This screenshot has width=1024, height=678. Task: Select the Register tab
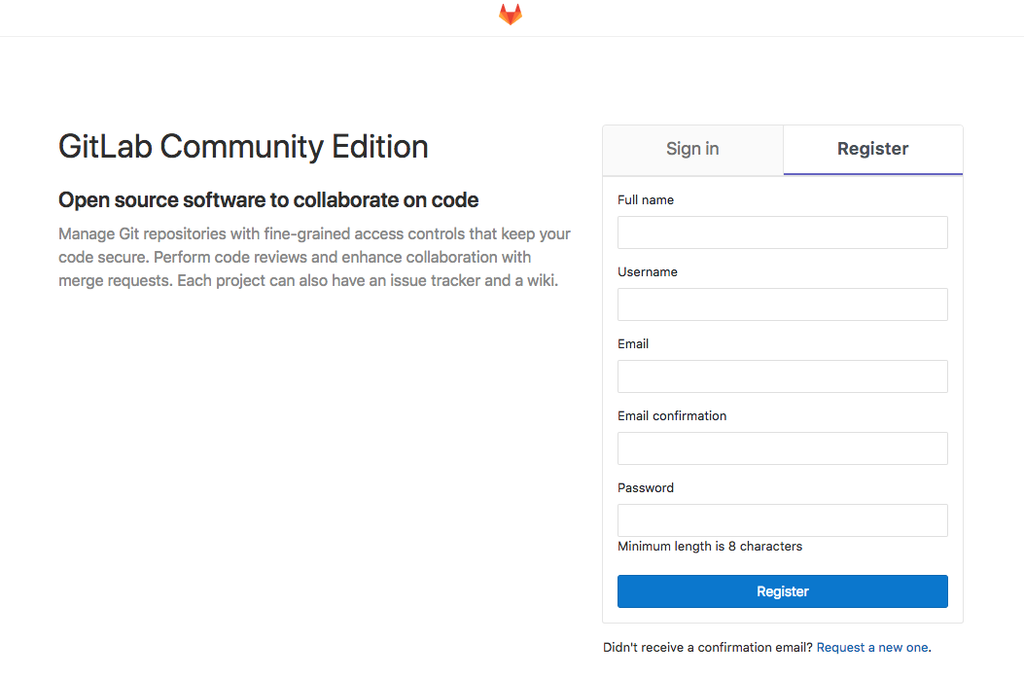click(872, 150)
